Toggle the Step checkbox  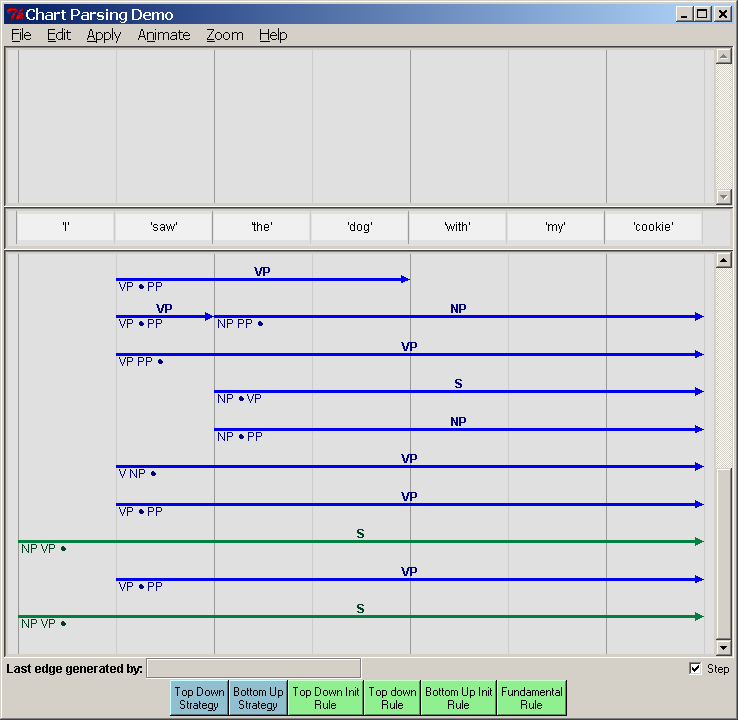click(x=696, y=669)
